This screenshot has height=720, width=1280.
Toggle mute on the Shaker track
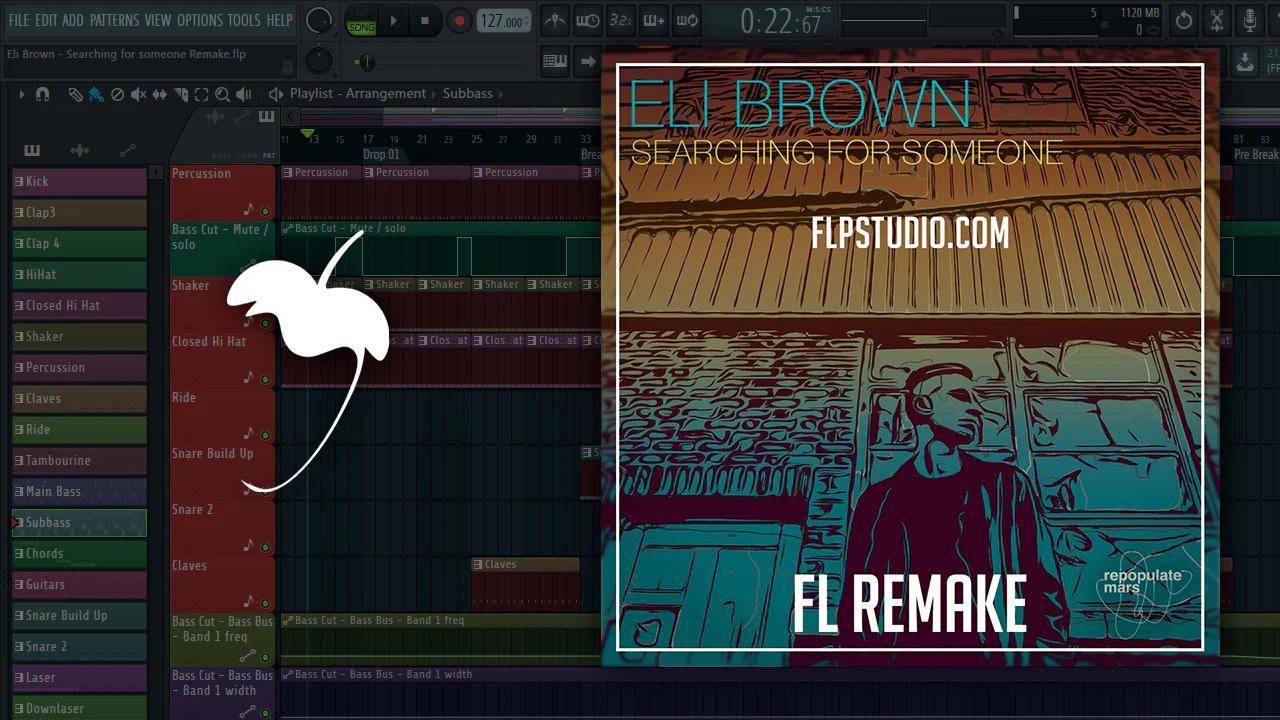[x=266, y=323]
